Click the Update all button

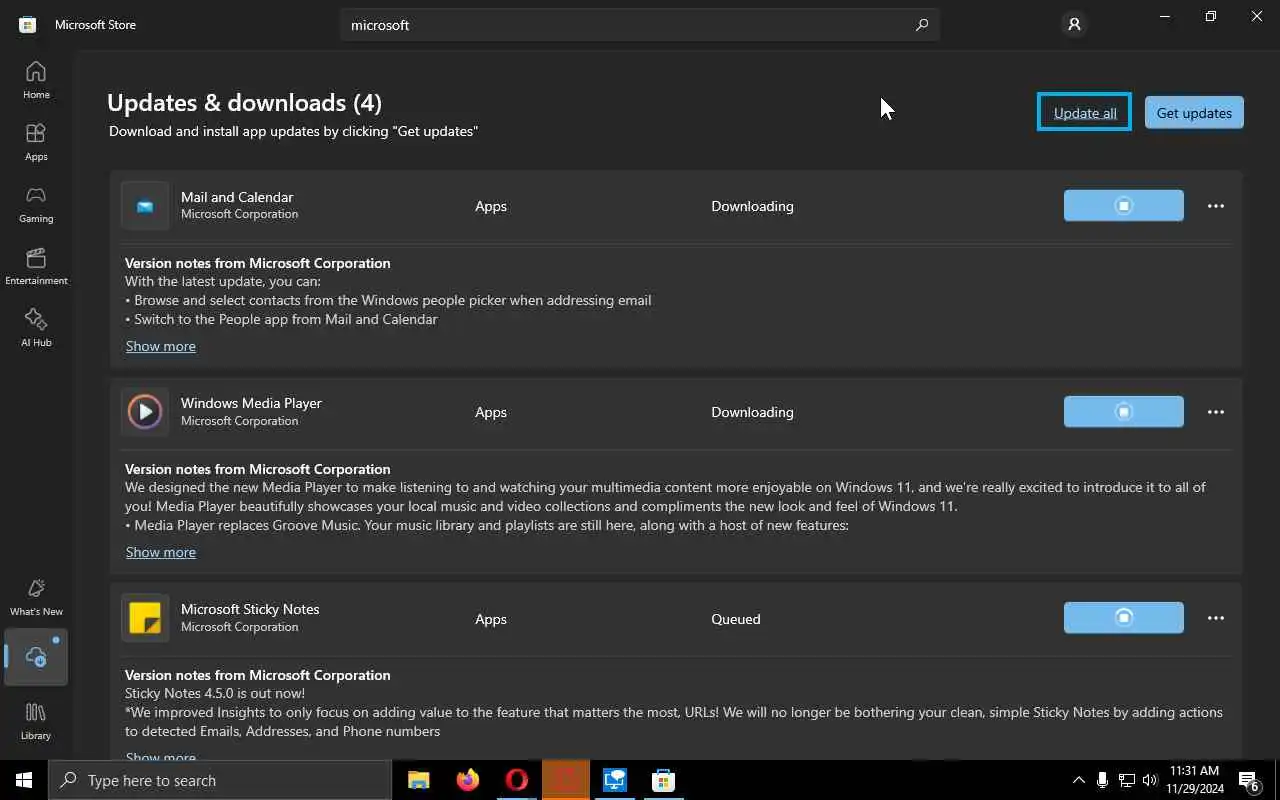coord(1085,112)
